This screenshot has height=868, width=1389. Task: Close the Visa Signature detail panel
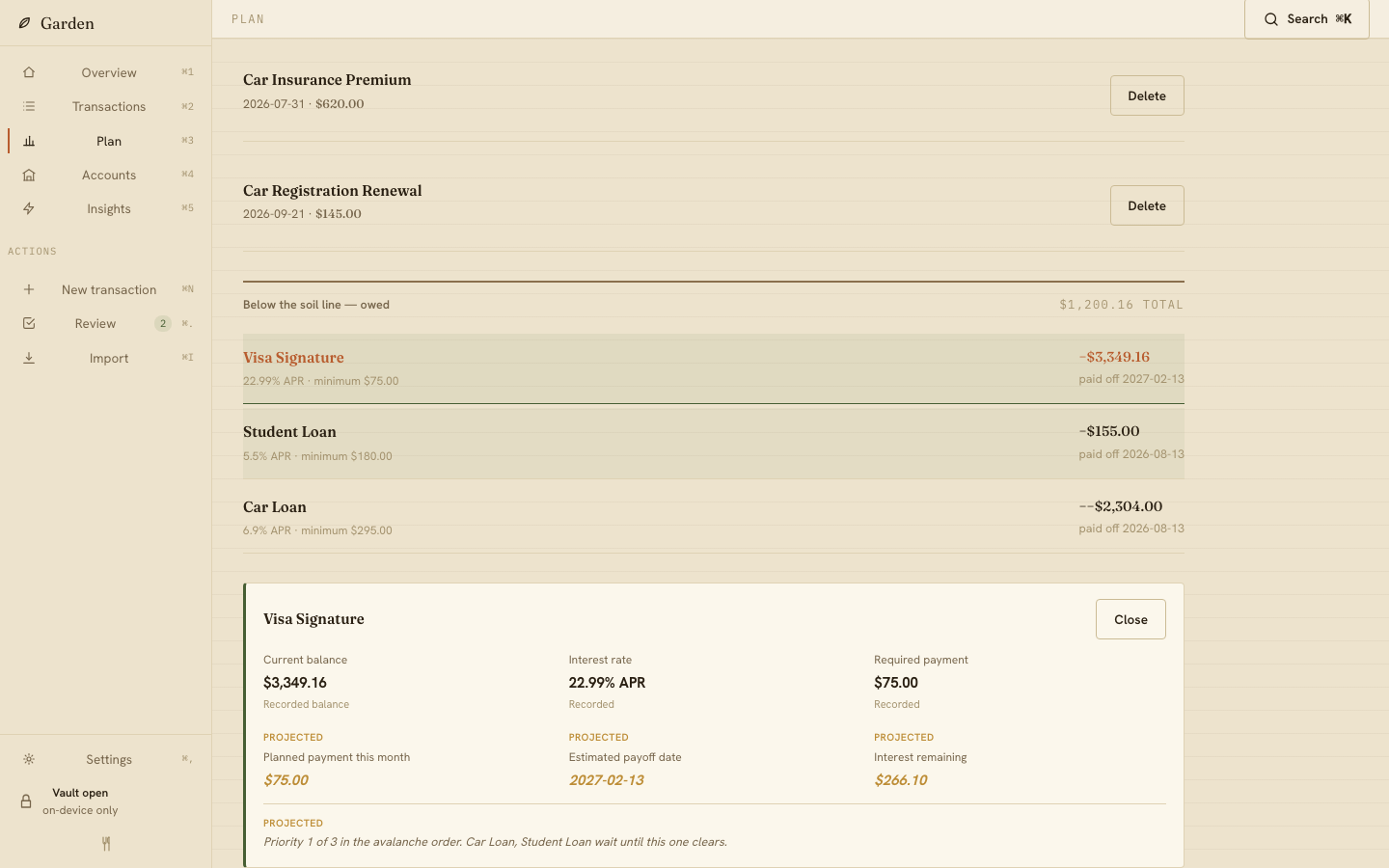[x=1130, y=619]
